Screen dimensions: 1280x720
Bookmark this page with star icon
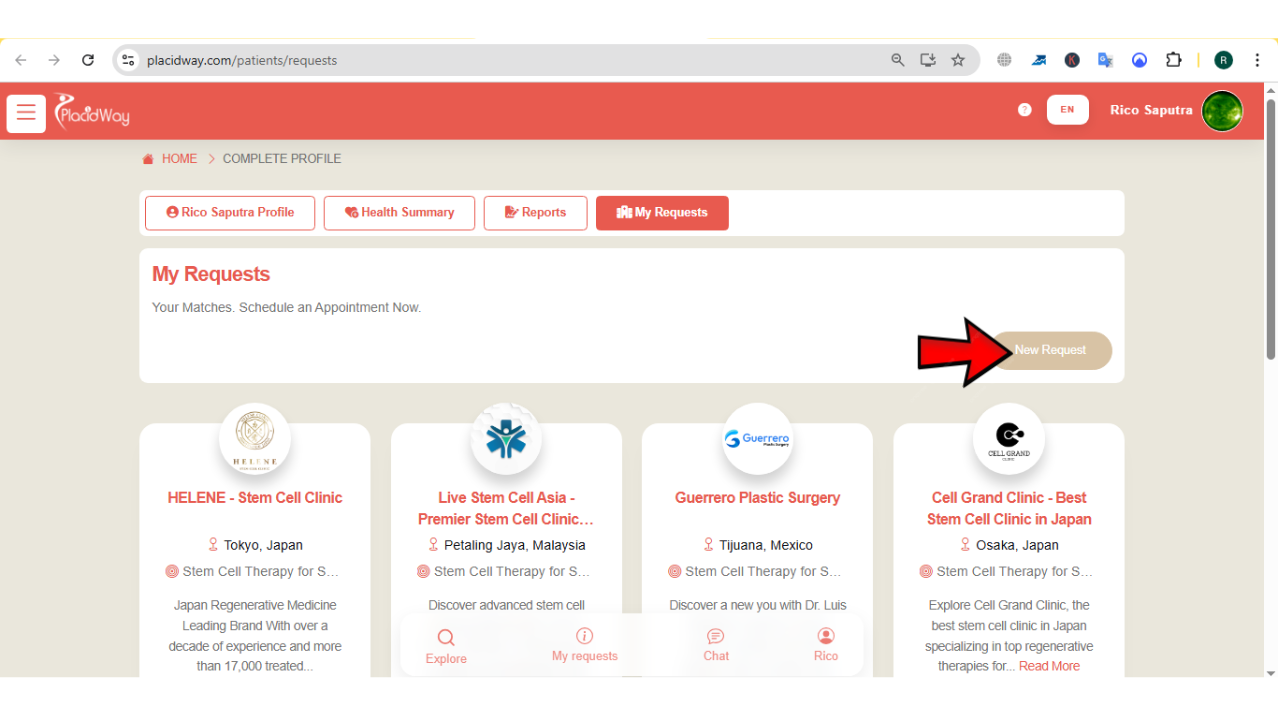pos(958,60)
